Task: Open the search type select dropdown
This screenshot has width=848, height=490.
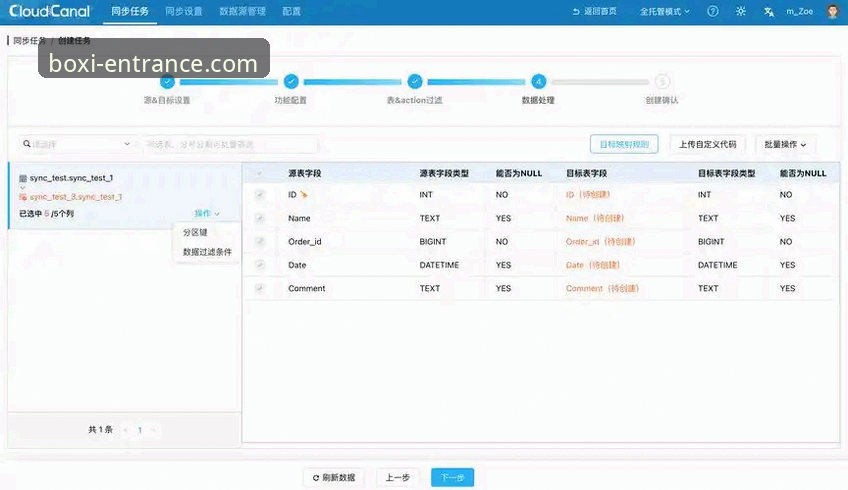Action: pos(76,144)
